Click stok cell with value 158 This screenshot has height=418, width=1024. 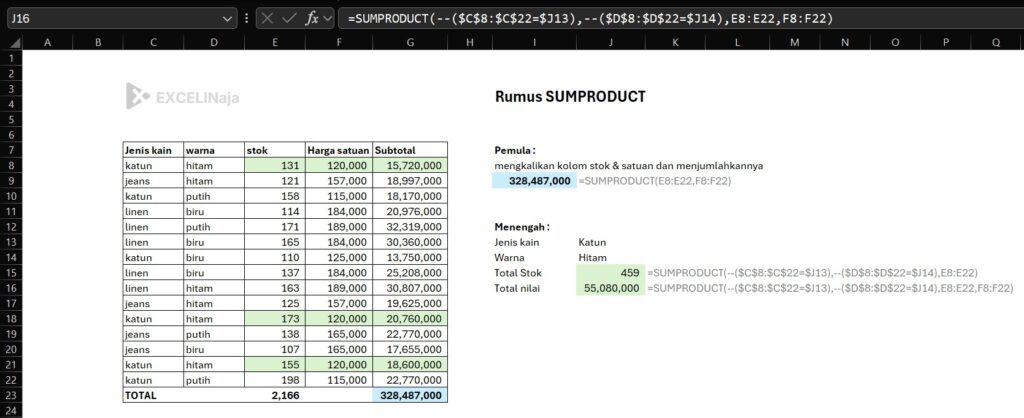[x=274, y=196]
